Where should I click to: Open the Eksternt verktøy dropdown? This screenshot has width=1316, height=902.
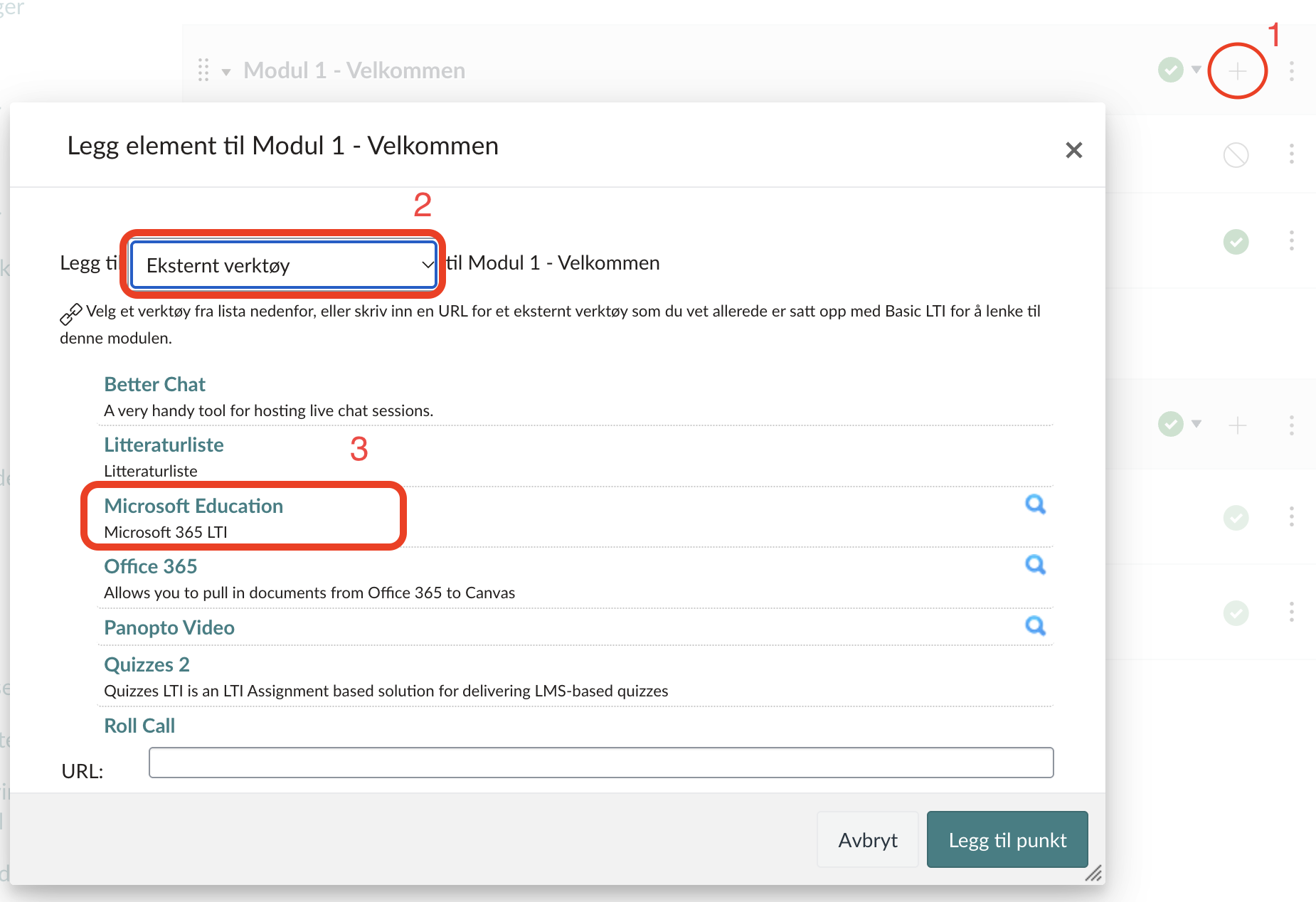tap(284, 265)
